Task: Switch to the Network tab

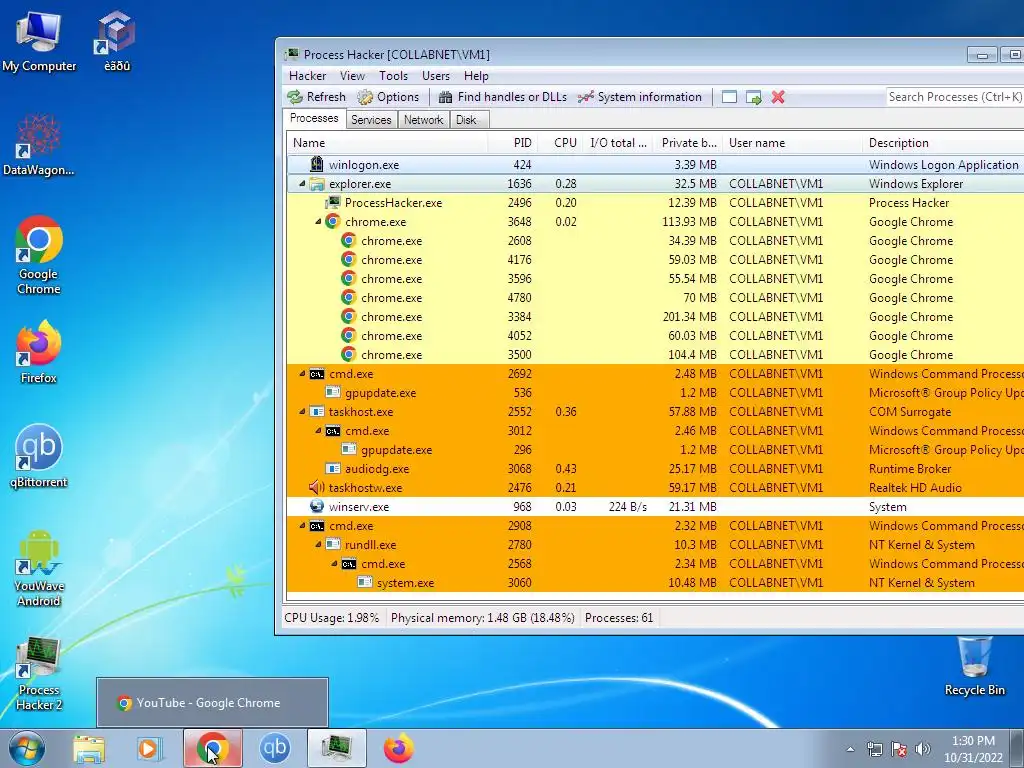Action: [x=423, y=120]
